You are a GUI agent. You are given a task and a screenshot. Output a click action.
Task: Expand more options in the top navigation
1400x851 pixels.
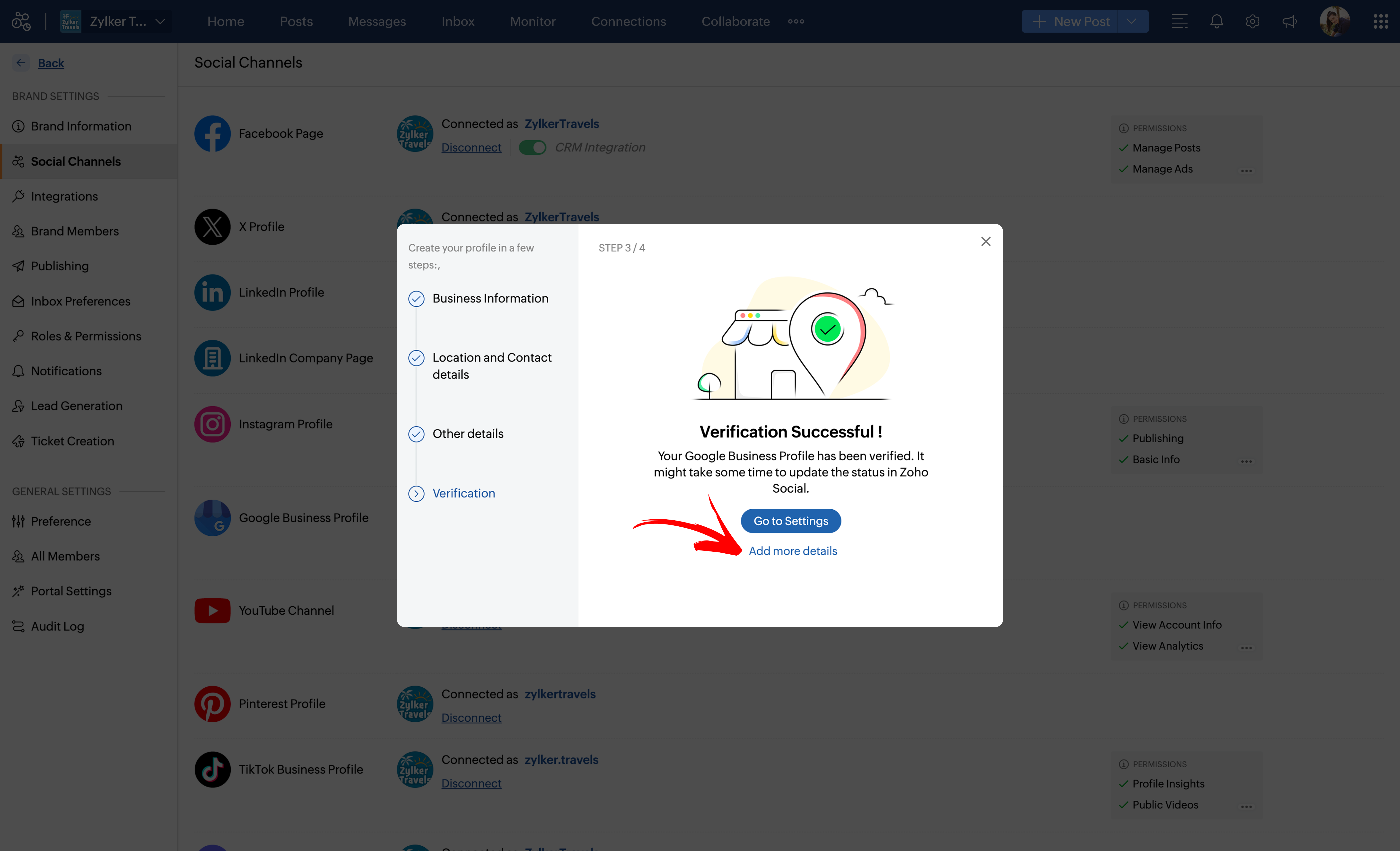click(796, 22)
